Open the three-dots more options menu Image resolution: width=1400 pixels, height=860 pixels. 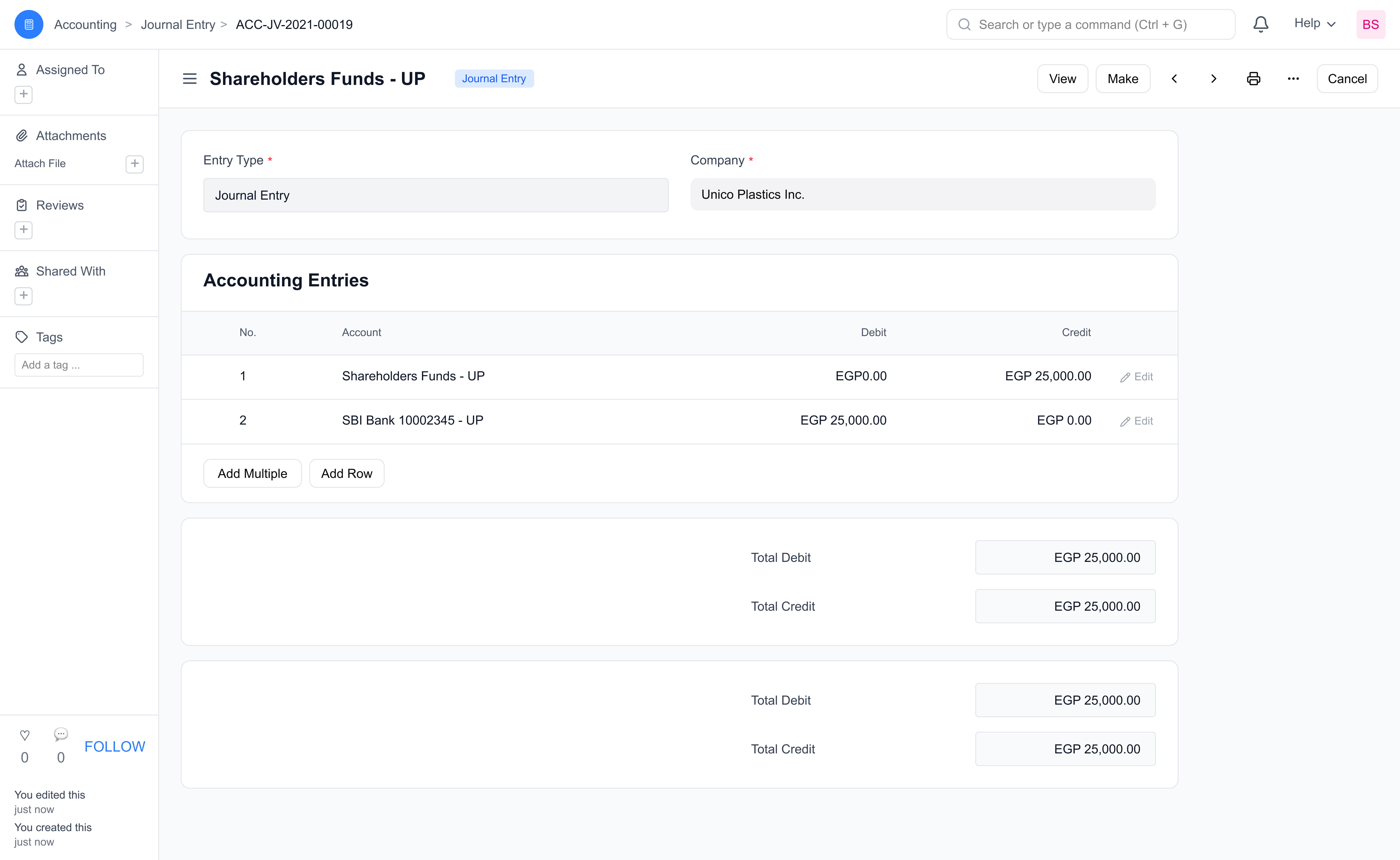click(1293, 79)
